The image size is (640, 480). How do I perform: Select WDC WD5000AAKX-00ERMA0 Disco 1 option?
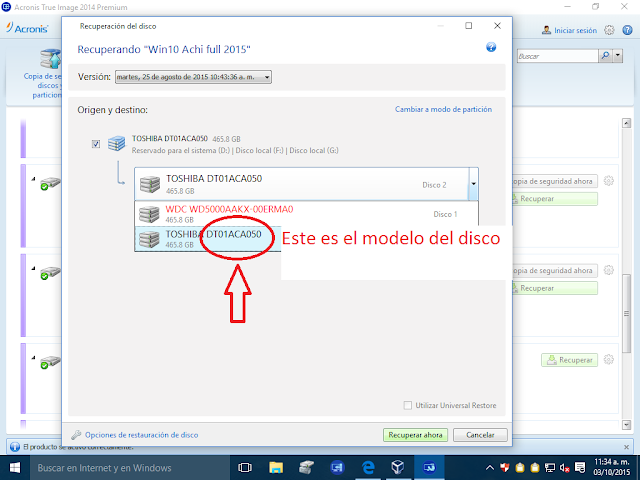coord(306,214)
